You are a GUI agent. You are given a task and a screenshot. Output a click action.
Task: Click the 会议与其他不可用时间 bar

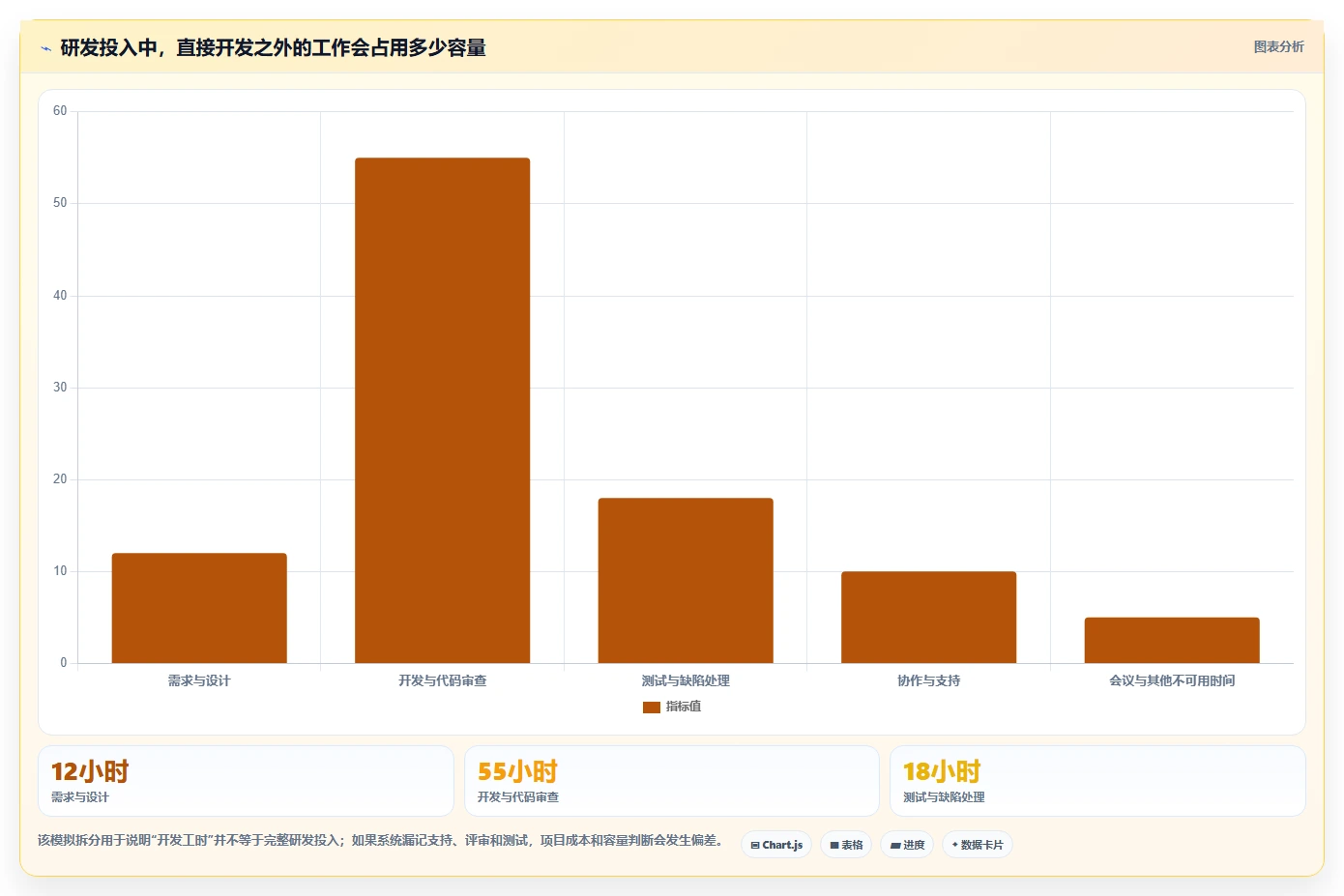point(1172,640)
